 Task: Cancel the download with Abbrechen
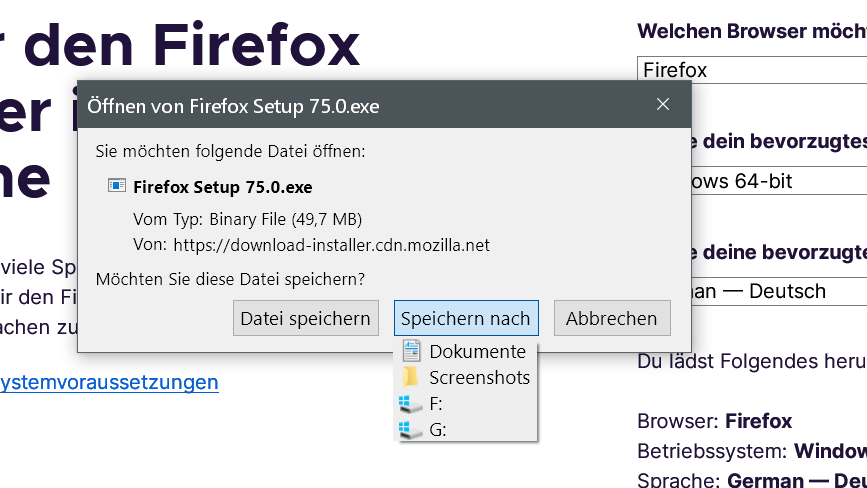611,319
